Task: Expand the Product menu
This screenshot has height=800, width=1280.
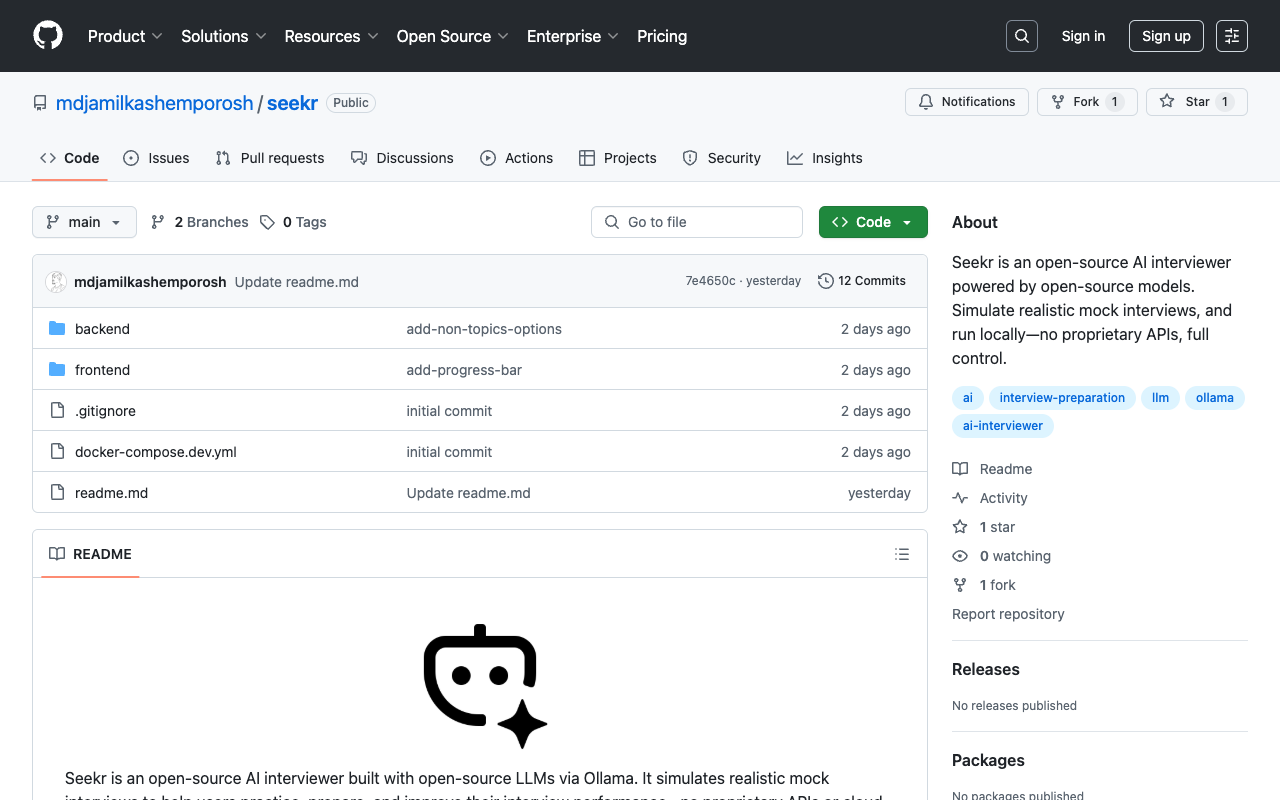Action: pos(125,36)
